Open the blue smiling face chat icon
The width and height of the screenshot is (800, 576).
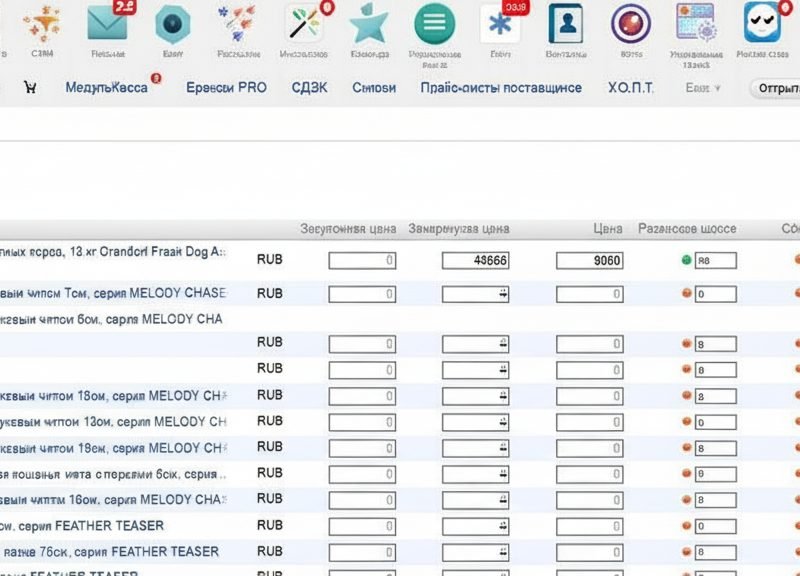[762, 22]
